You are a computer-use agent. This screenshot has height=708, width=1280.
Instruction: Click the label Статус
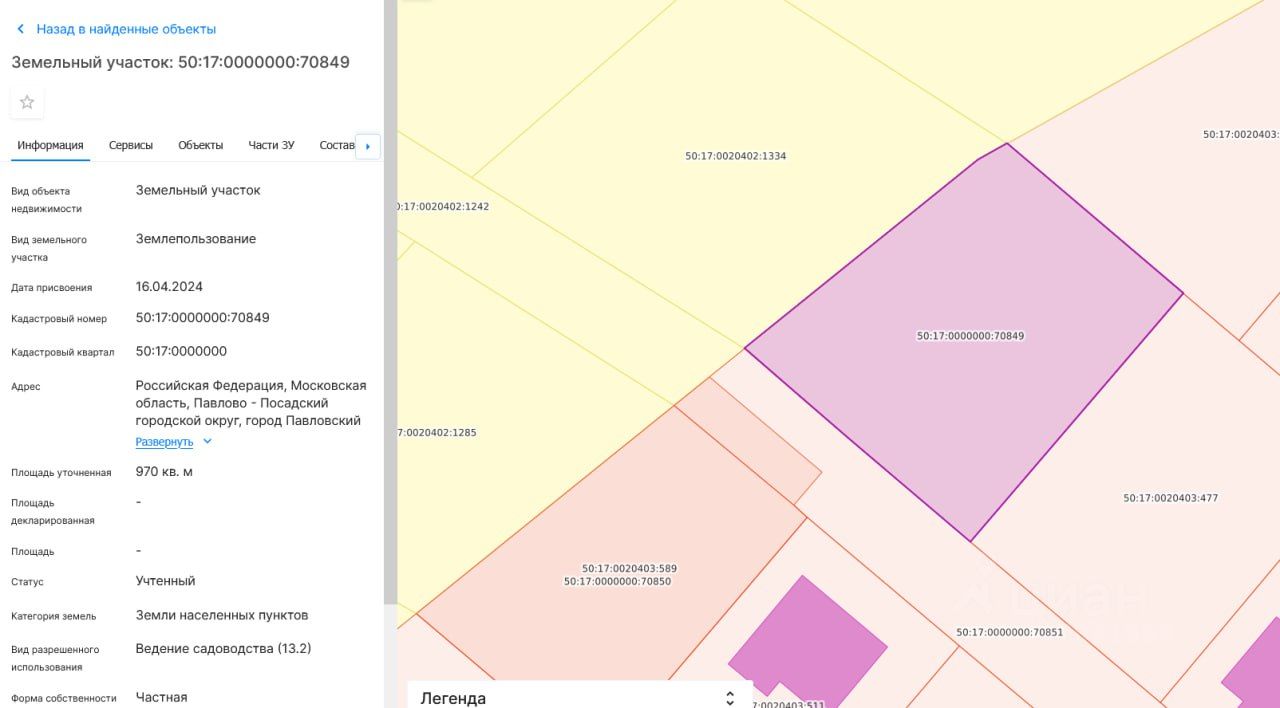tap(28, 582)
